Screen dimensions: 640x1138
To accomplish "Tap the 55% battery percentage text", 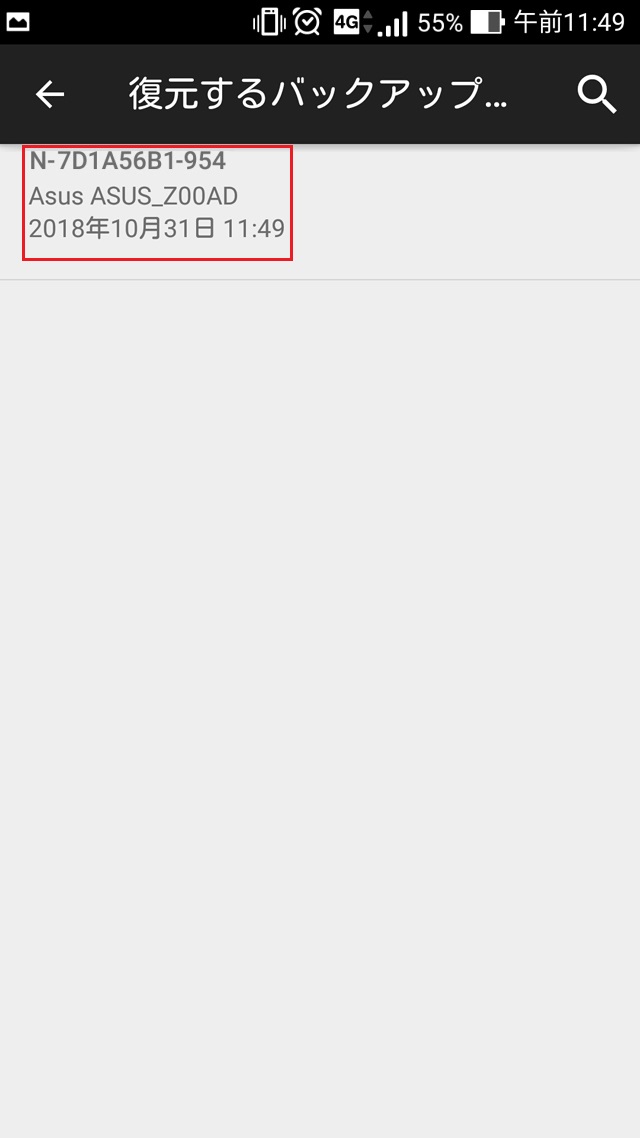I will click(x=440, y=23).
